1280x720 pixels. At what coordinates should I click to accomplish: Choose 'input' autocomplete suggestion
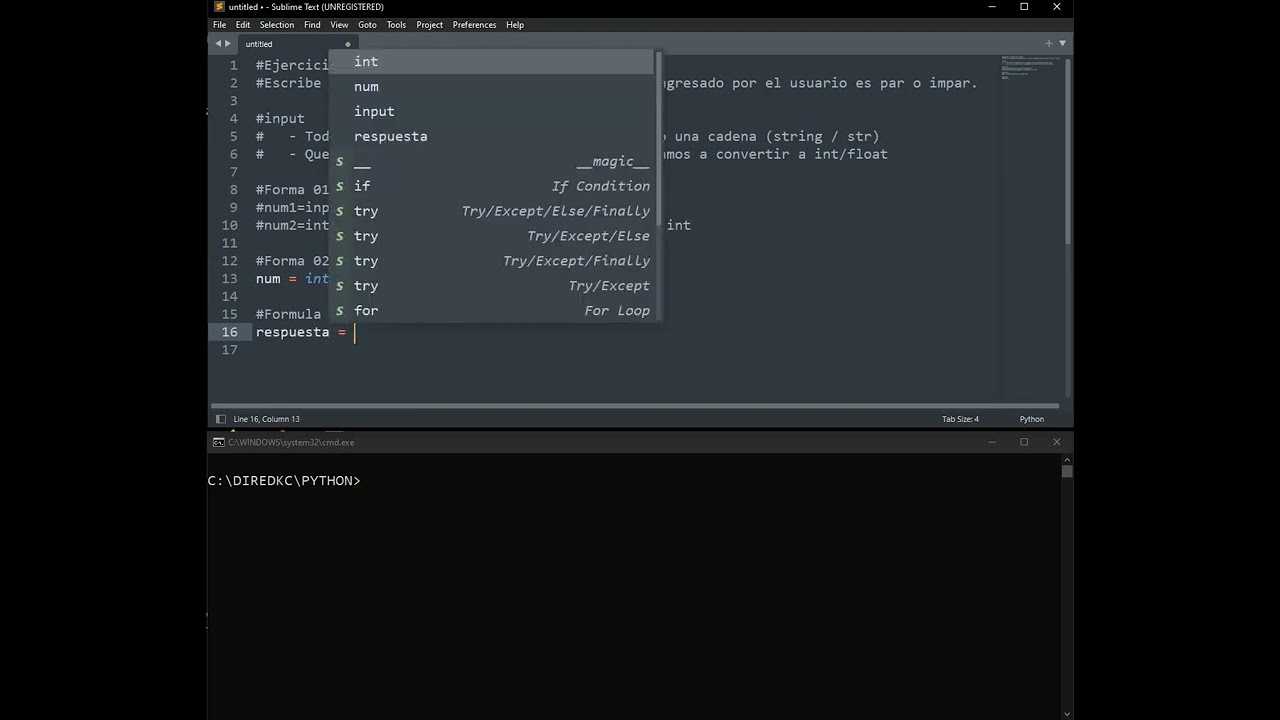[491, 112]
